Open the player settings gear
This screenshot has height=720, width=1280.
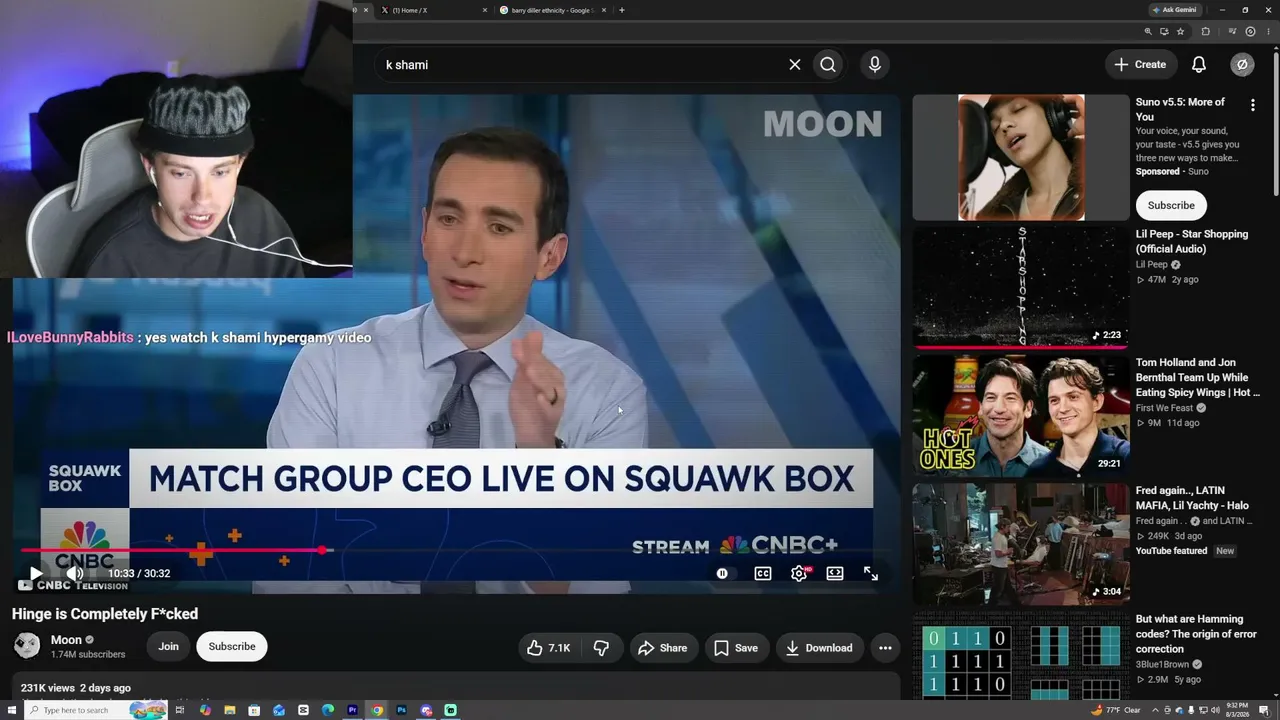pos(799,573)
